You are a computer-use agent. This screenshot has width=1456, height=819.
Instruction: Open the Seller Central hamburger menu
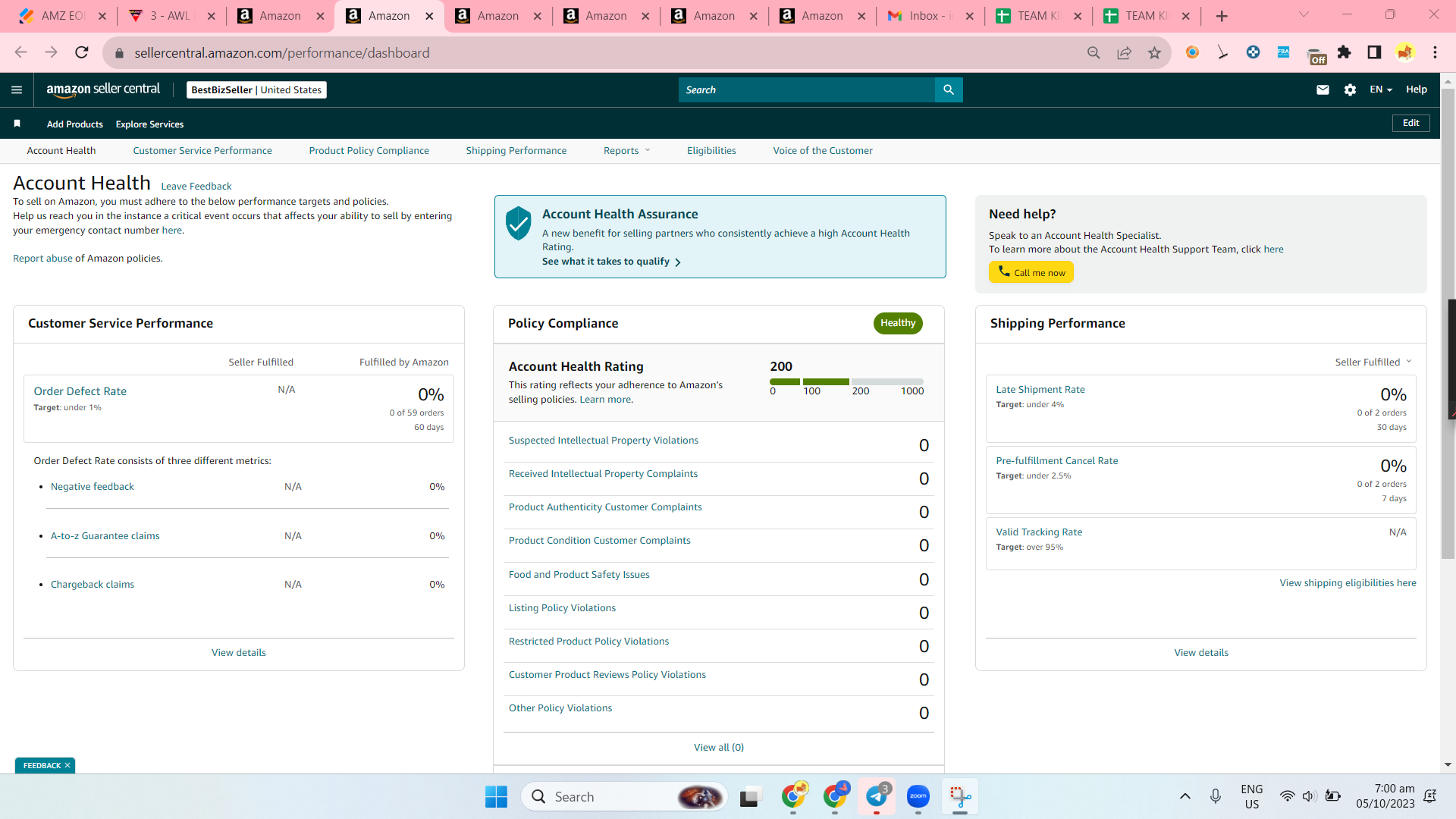(17, 89)
